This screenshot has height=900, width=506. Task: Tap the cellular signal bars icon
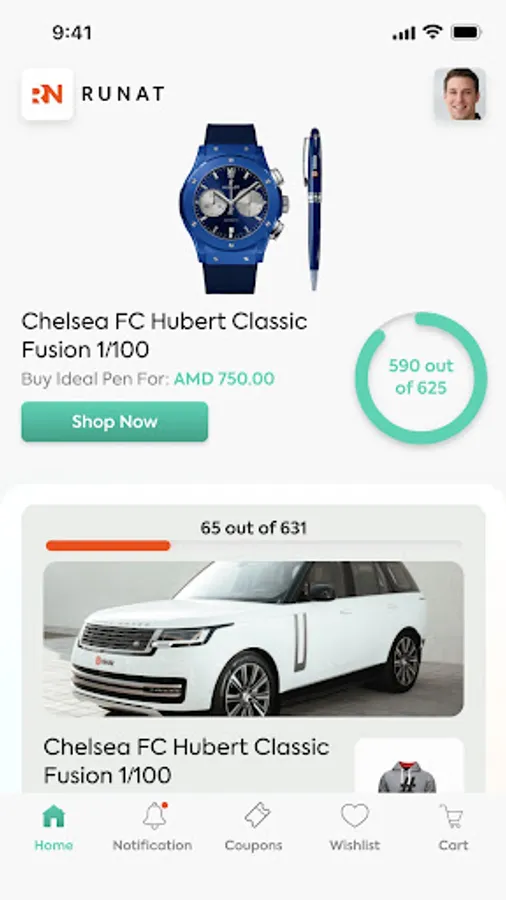(404, 33)
